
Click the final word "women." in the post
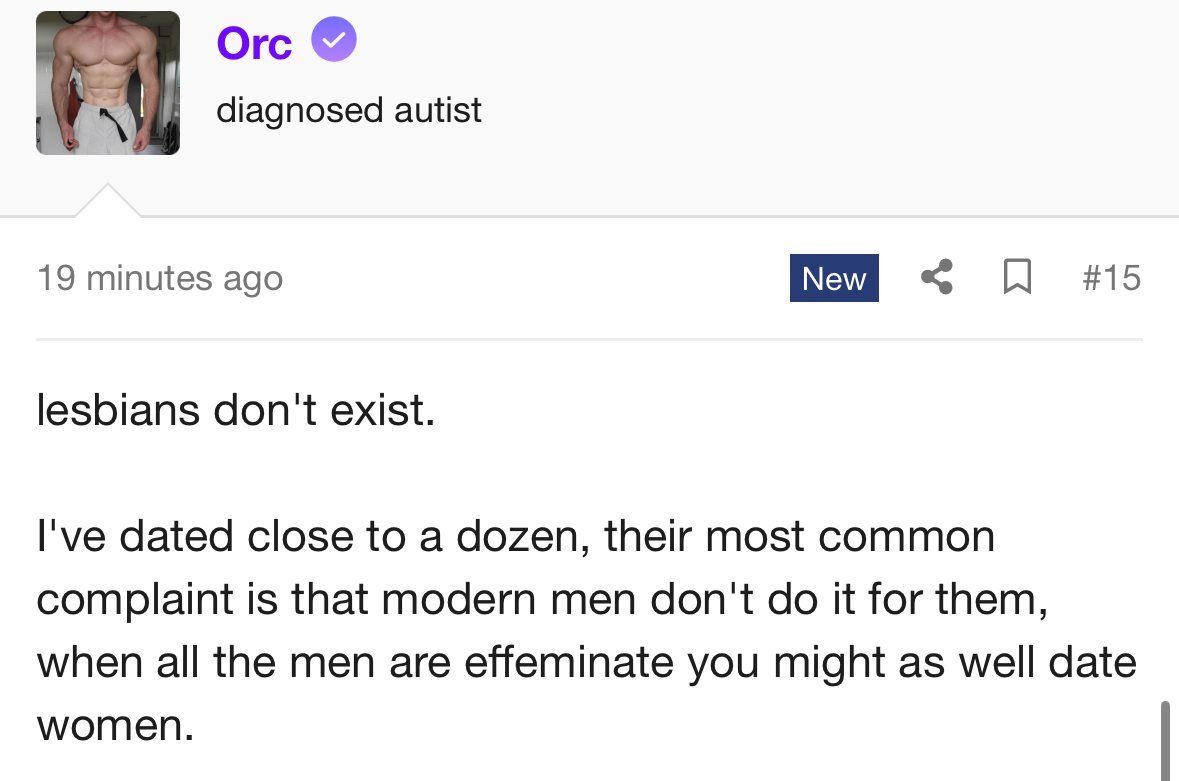coord(115,726)
